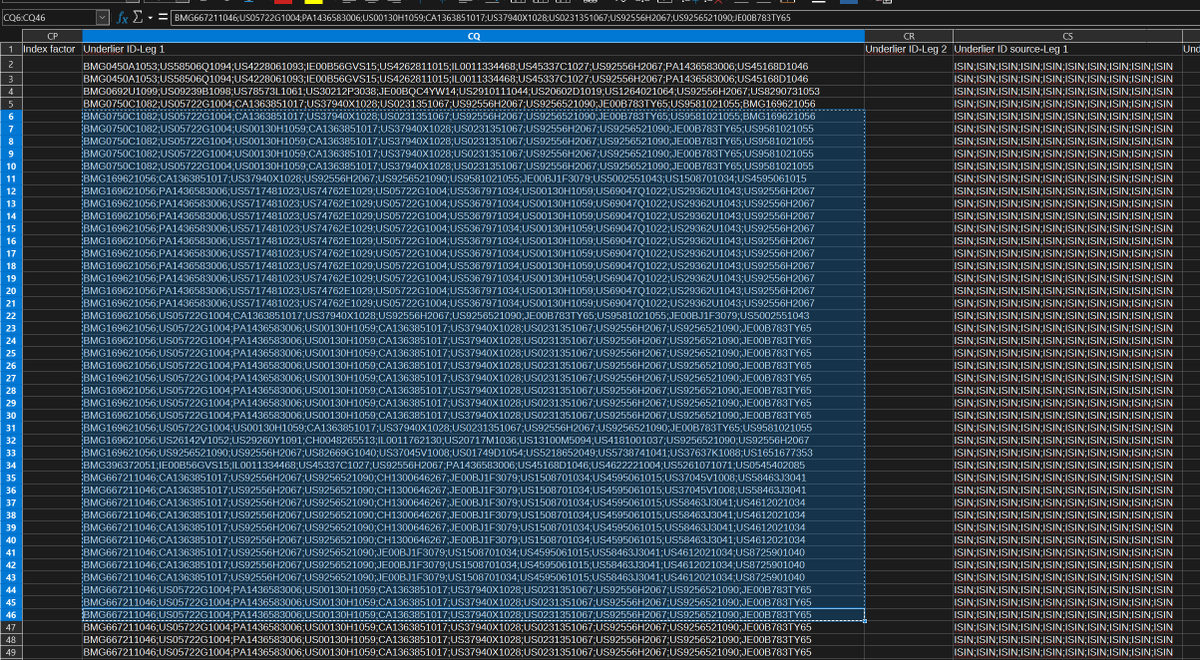
Task: Select row 4 by its header
Action: tap(10, 91)
